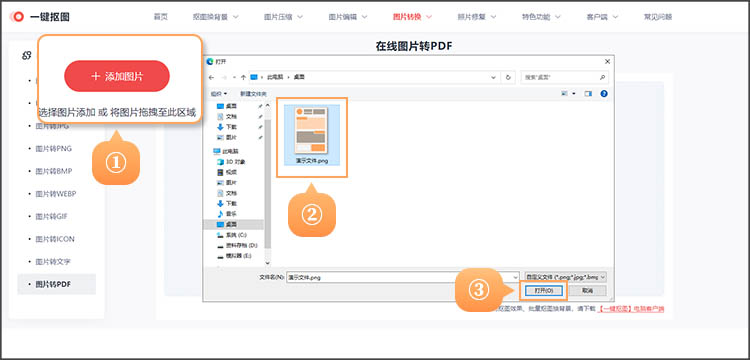Open dialog help with blue question icon
The width and height of the screenshot is (750, 360).
click(604, 94)
